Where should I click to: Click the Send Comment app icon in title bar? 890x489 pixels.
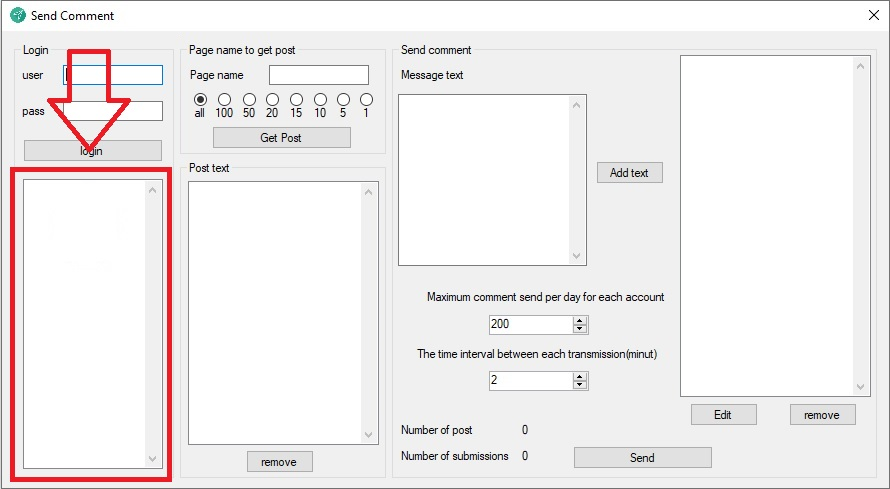click(x=17, y=15)
